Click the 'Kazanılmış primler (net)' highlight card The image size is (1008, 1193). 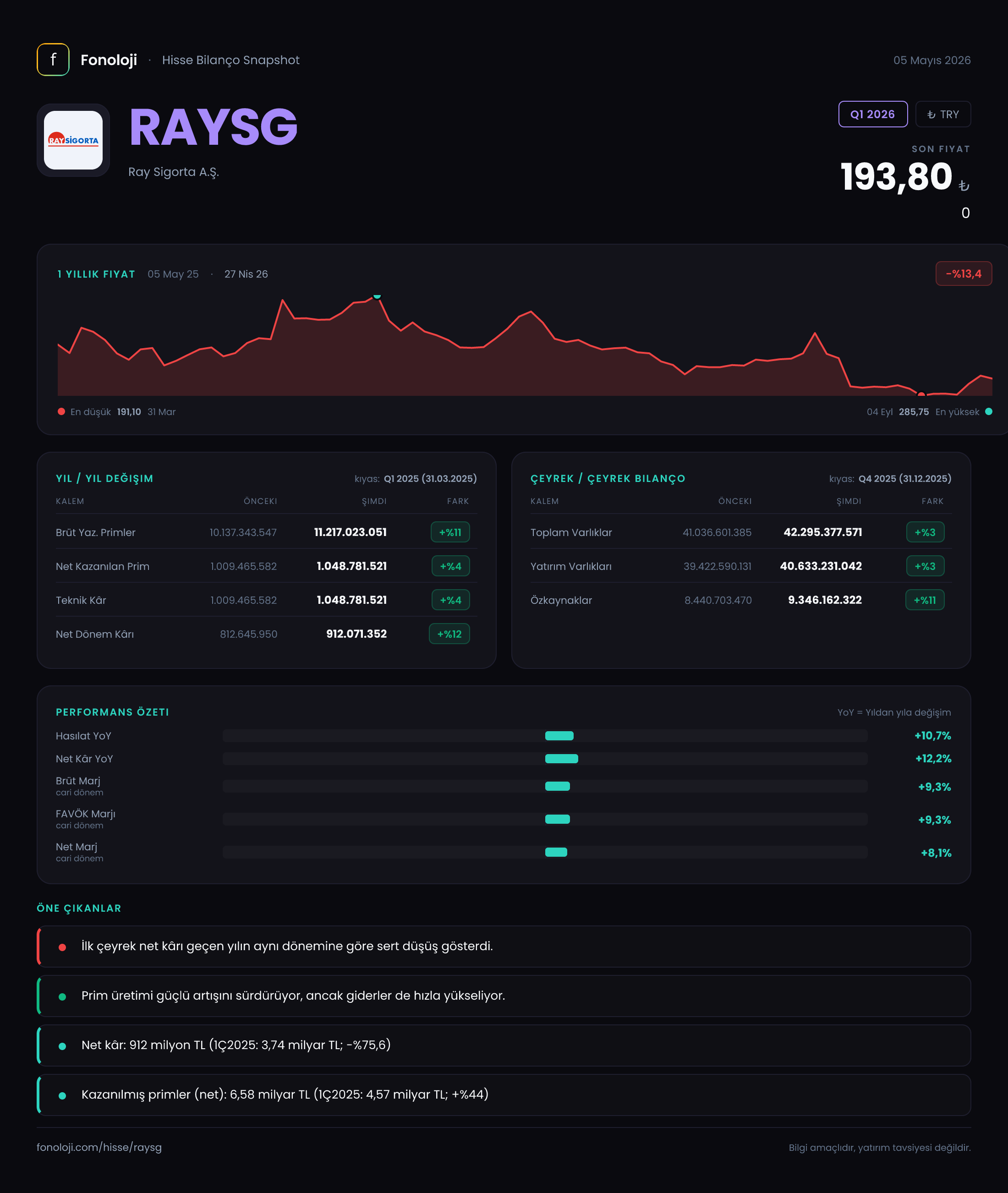(504, 1094)
